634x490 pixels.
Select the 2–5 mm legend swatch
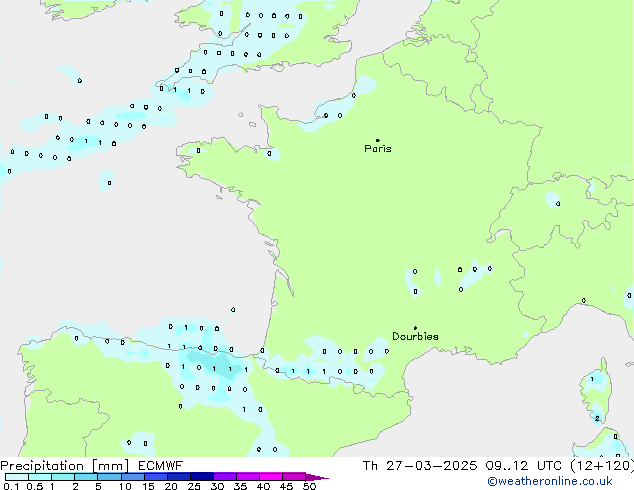(x=86, y=477)
